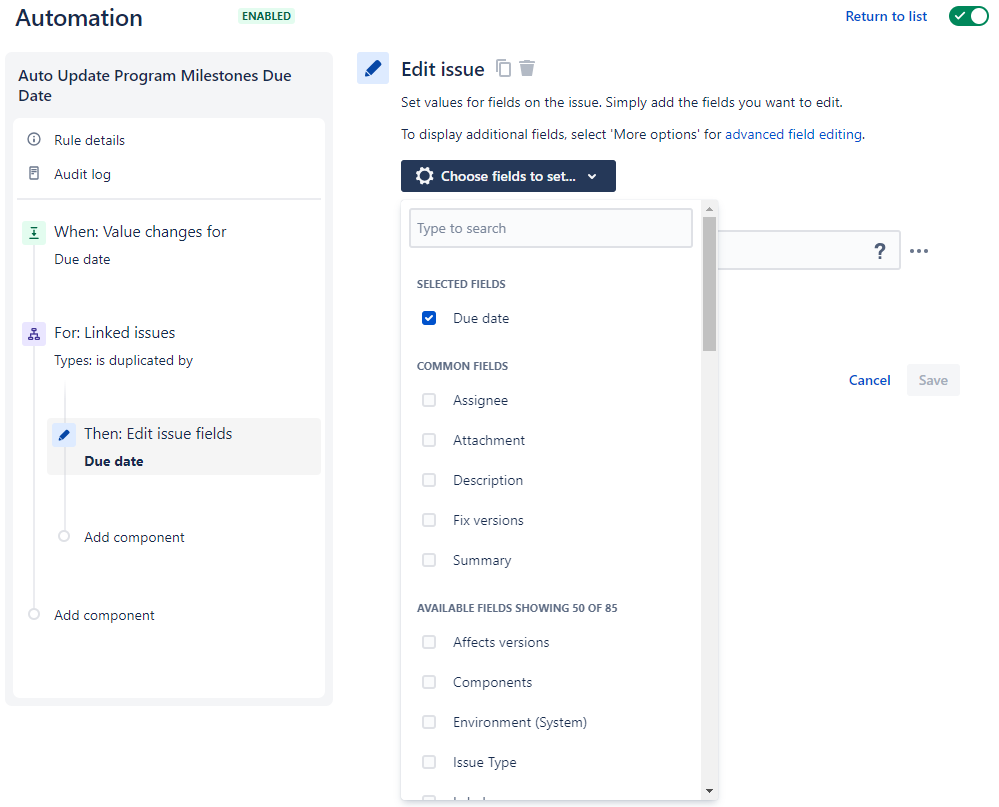
Task: Click the trash delete icon beside Edit issue
Action: pyautogui.click(x=527, y=68)
